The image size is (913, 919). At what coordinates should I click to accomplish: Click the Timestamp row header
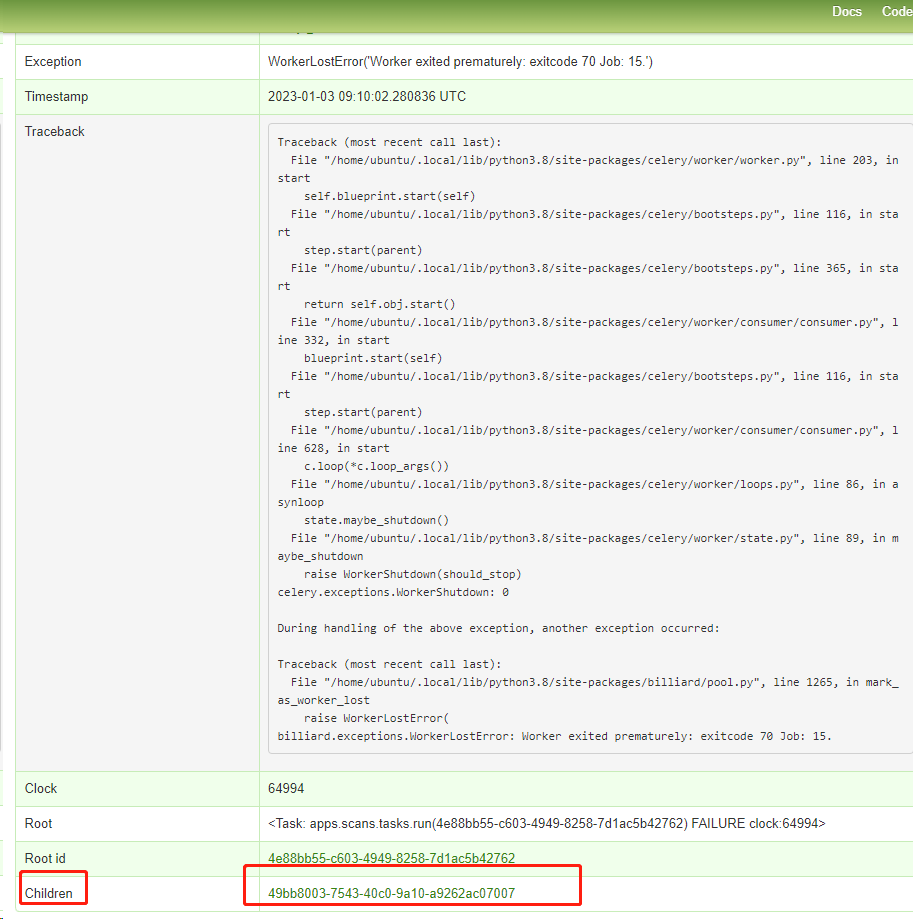[55, 96]
